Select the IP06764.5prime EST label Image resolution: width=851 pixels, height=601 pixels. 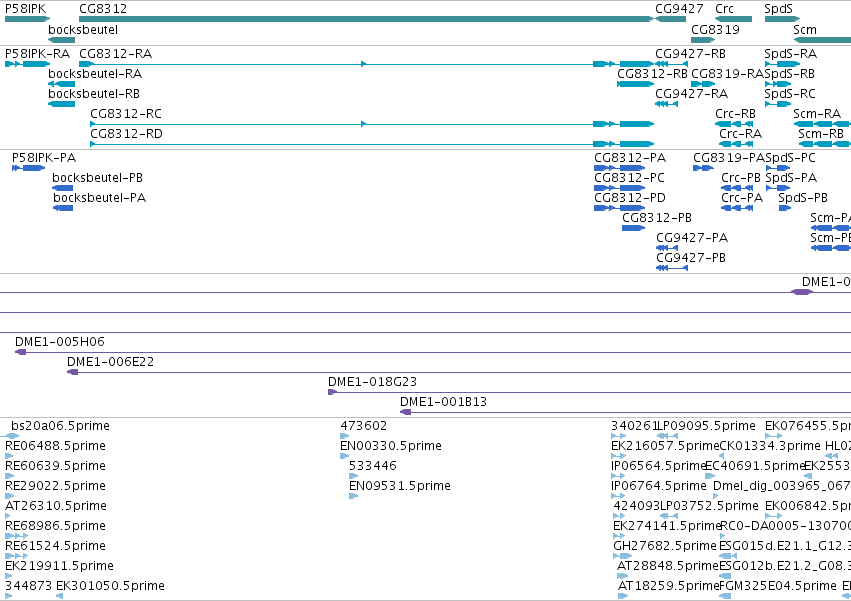pyautogui.click(x=659, y=486)
